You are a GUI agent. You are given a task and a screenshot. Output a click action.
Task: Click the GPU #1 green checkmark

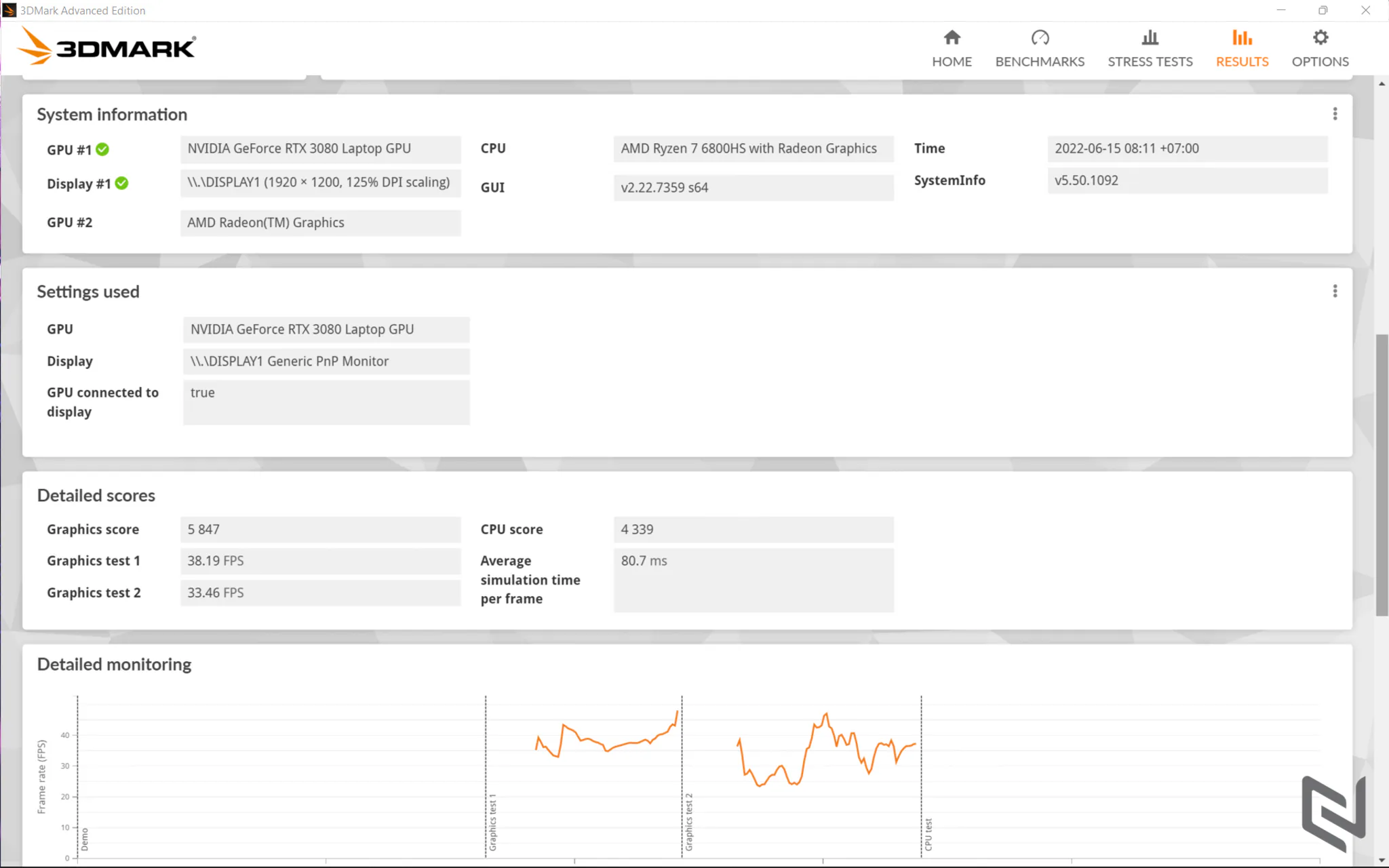(x=102, y=149)
